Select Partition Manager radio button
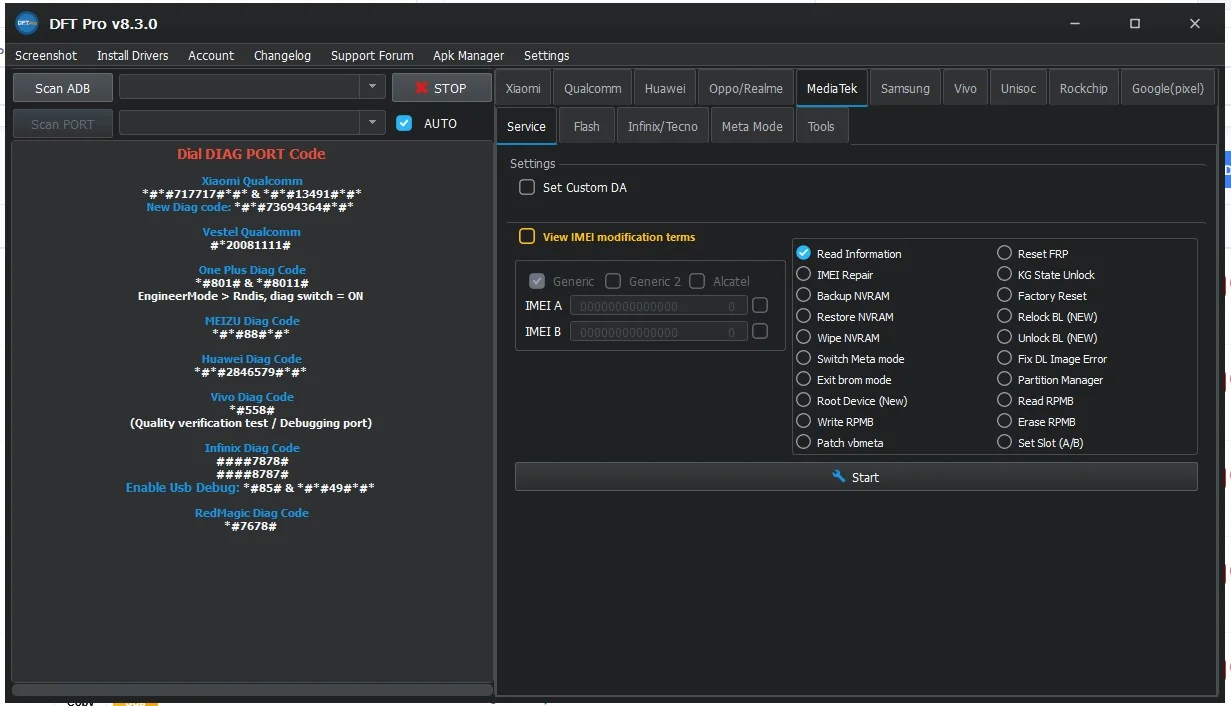The image size is (1231, 706). (1005, 379)
